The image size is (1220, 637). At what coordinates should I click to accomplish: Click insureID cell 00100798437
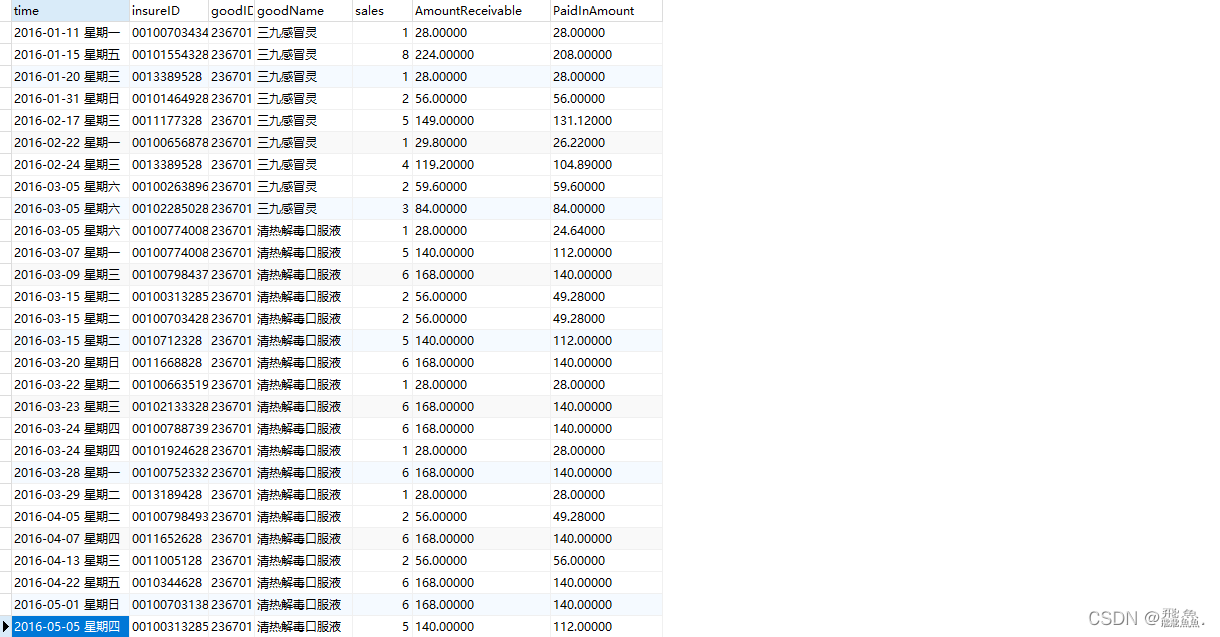(170, 275)
